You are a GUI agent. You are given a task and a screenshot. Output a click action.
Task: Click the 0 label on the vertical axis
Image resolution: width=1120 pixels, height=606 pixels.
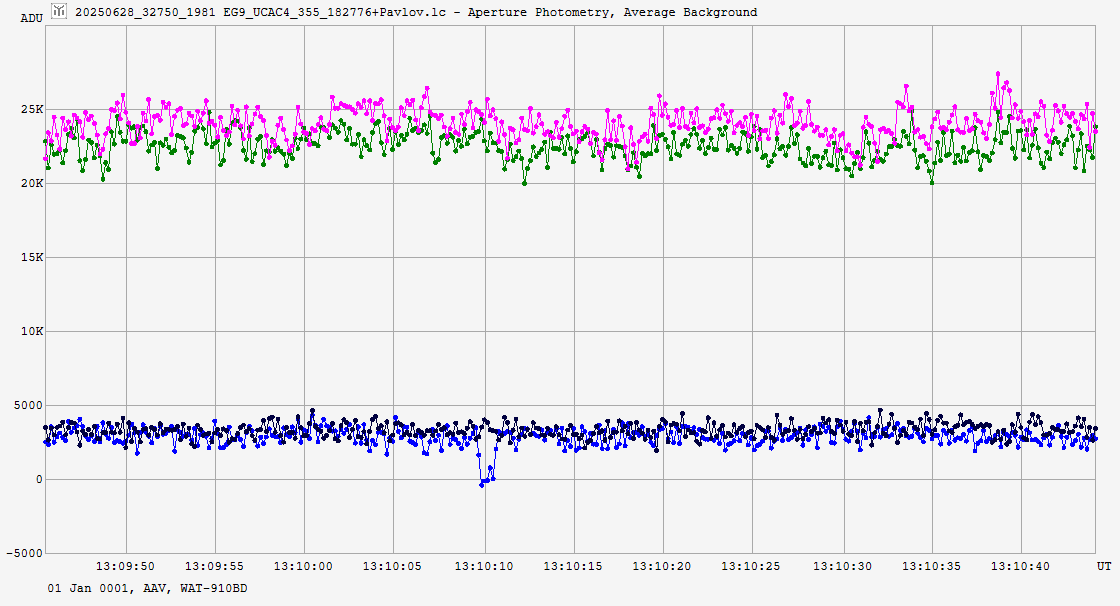(x=40, y=479)
